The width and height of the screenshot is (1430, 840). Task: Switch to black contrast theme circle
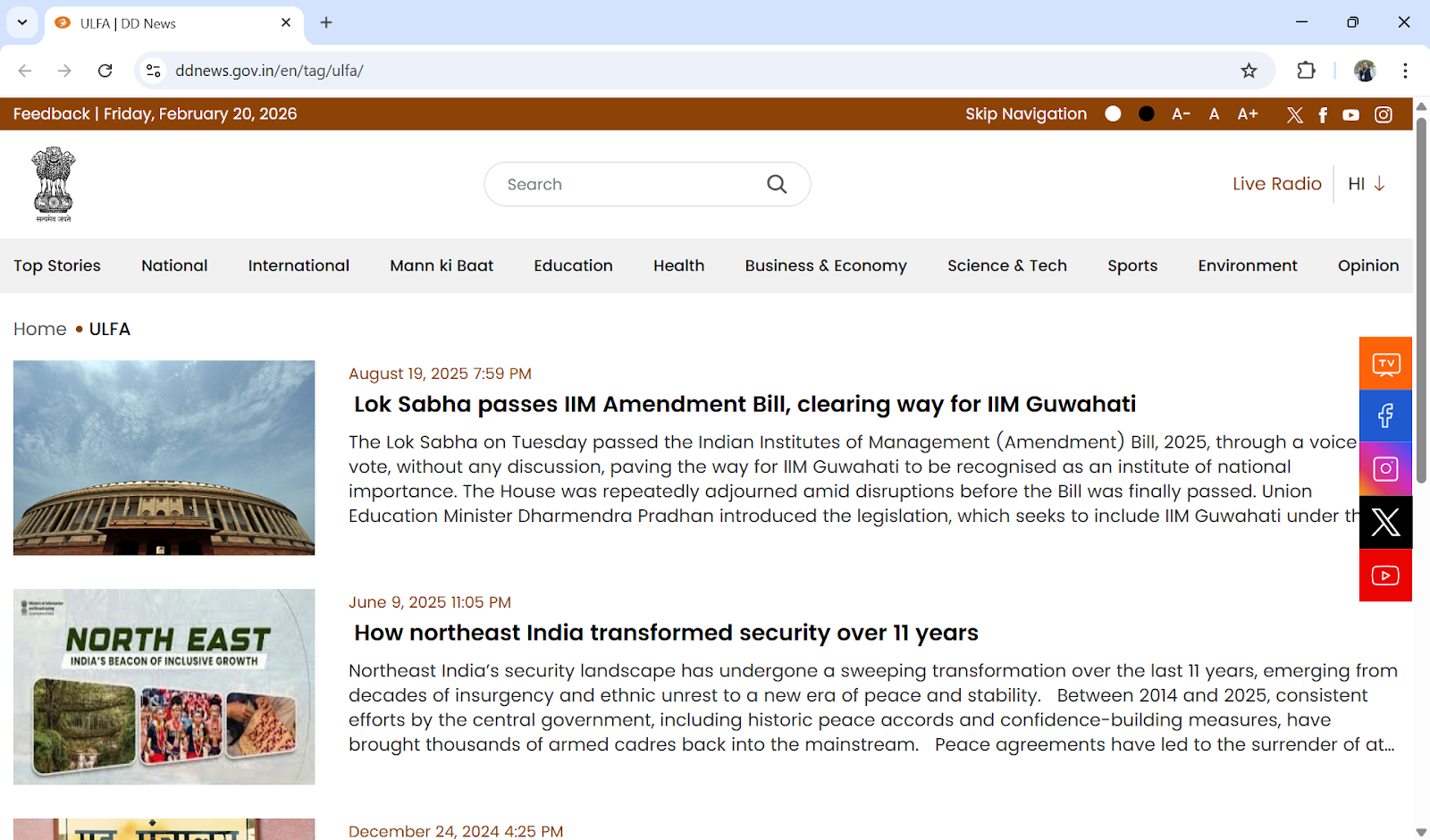pos(1147,113)
